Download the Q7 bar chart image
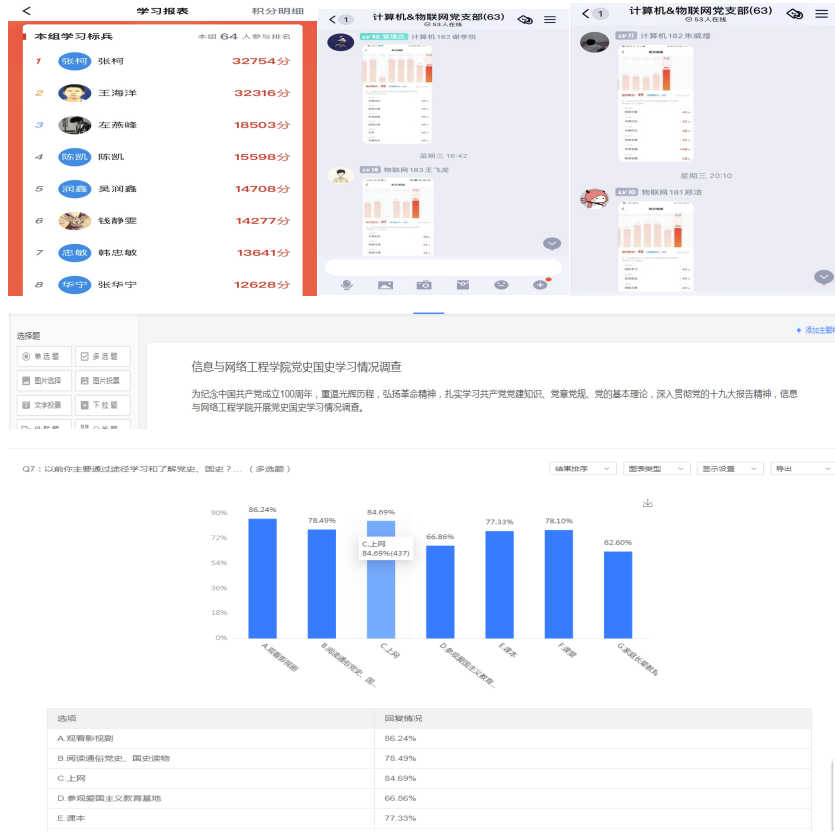The height and width of the screenshot is (838, 835). (x=647, y=503)
